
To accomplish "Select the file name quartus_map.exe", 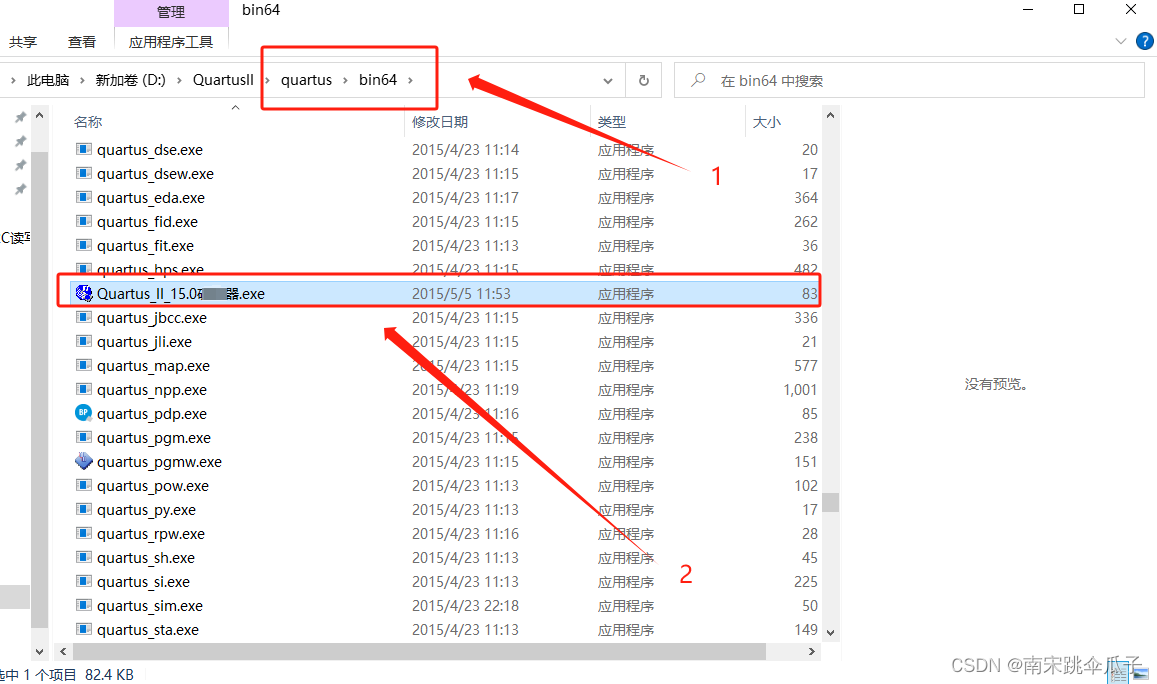I will click(153, 366).
